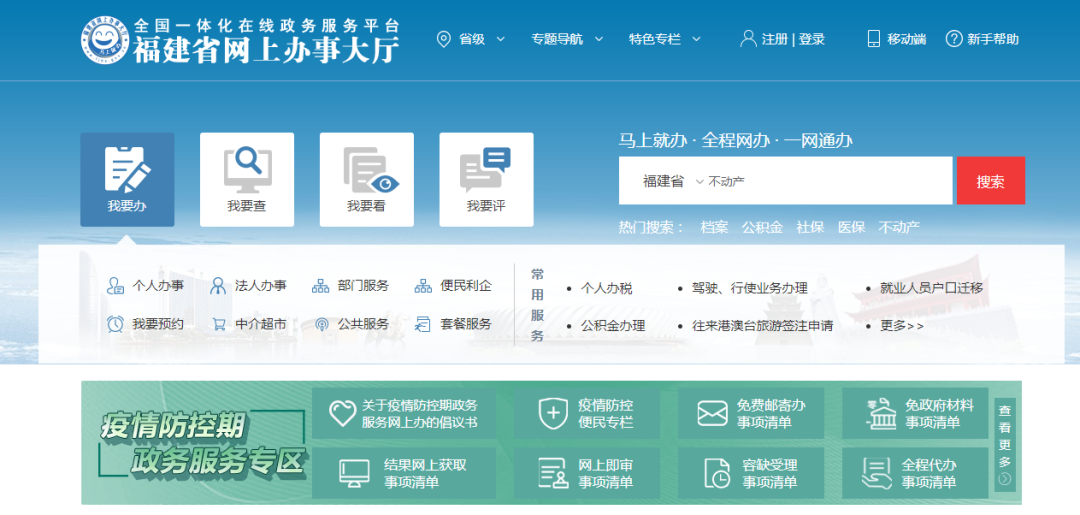Click the monitor icon for 结果网上获取

click(x=355, y=474)
